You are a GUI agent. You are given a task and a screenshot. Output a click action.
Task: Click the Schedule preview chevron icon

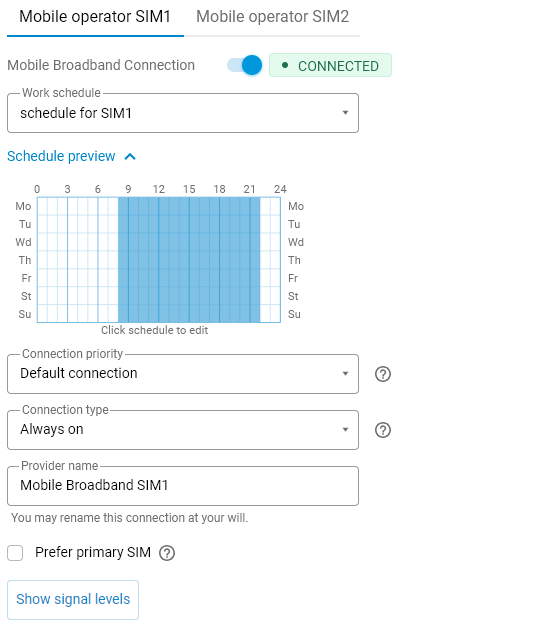pos(130,157)
